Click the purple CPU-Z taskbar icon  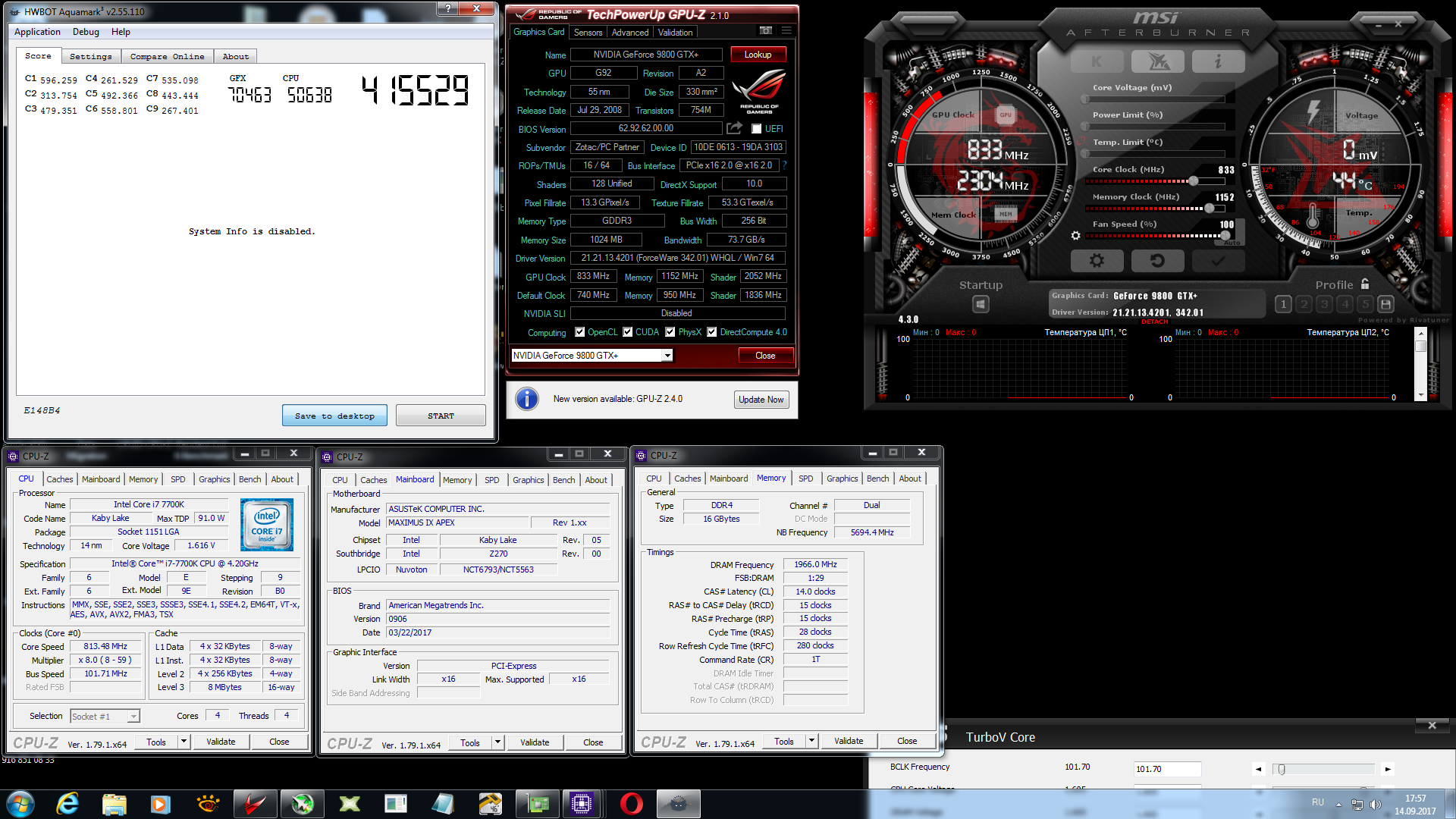point(582,804)
